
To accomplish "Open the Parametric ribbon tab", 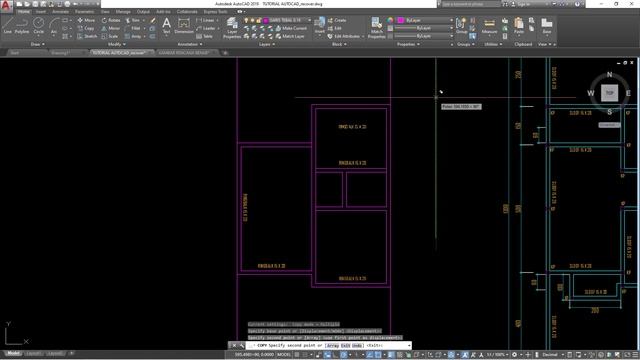I will click(x=84, y=12).
